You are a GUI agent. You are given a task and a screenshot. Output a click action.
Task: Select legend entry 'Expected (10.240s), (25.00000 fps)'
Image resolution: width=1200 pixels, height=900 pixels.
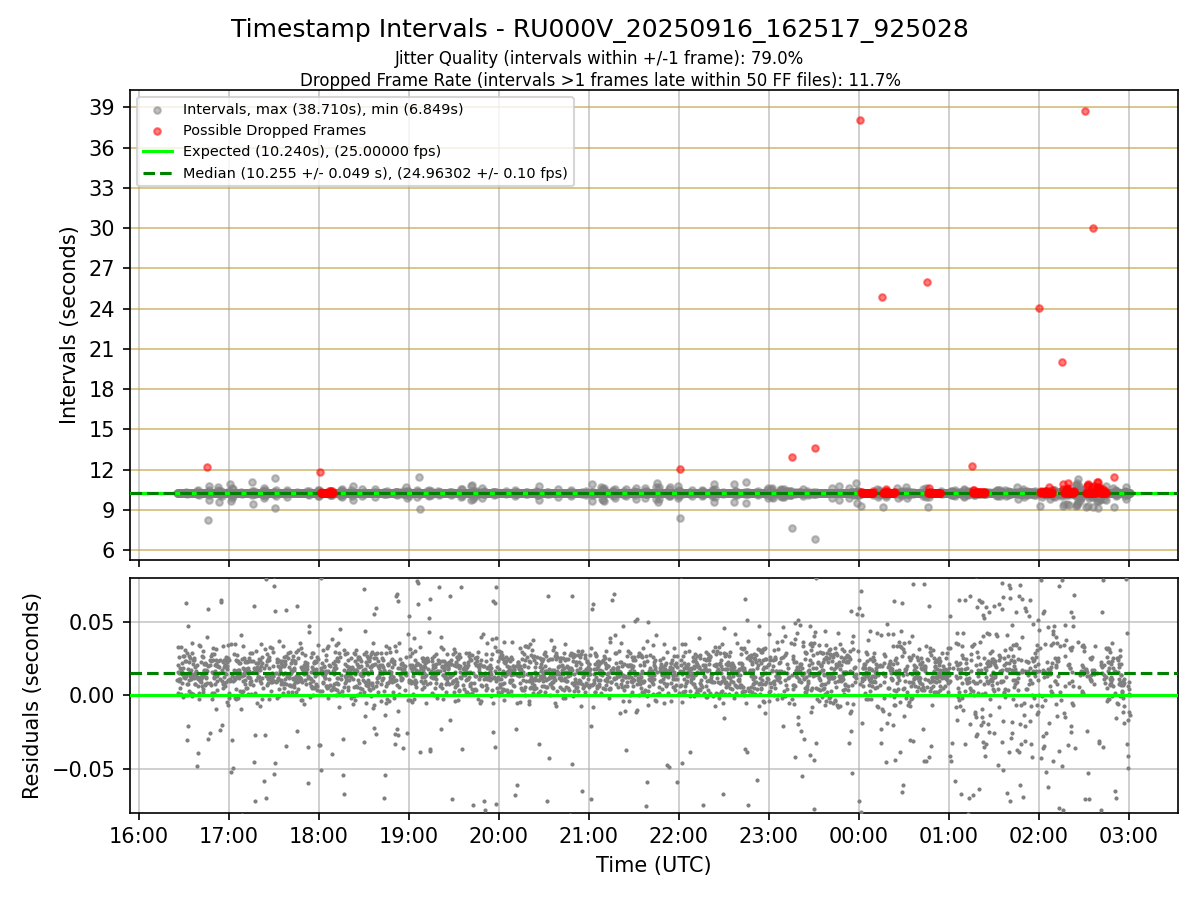point(312,151)
